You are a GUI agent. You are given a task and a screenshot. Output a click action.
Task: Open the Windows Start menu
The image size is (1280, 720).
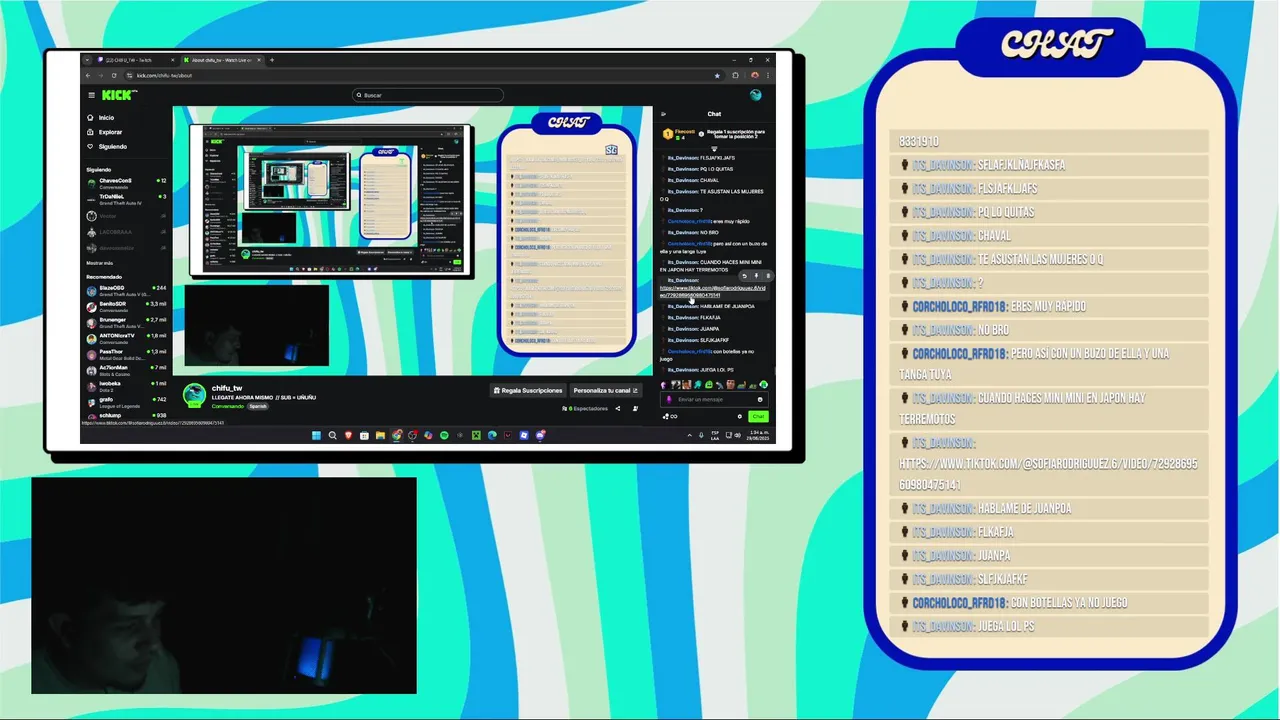pyautogui.click(x=316, y=435)
